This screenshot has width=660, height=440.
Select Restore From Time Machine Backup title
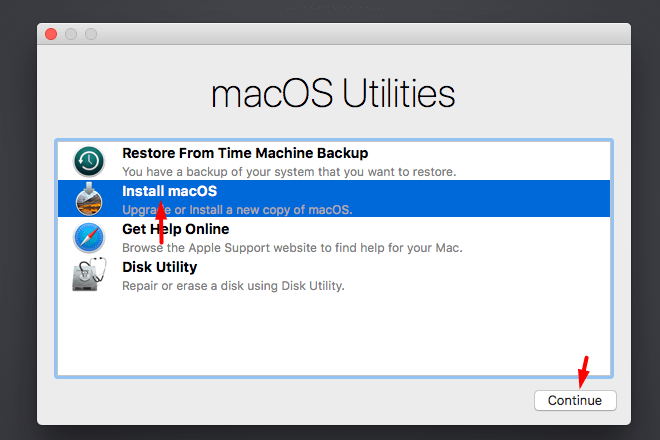(x=245, y=153)
